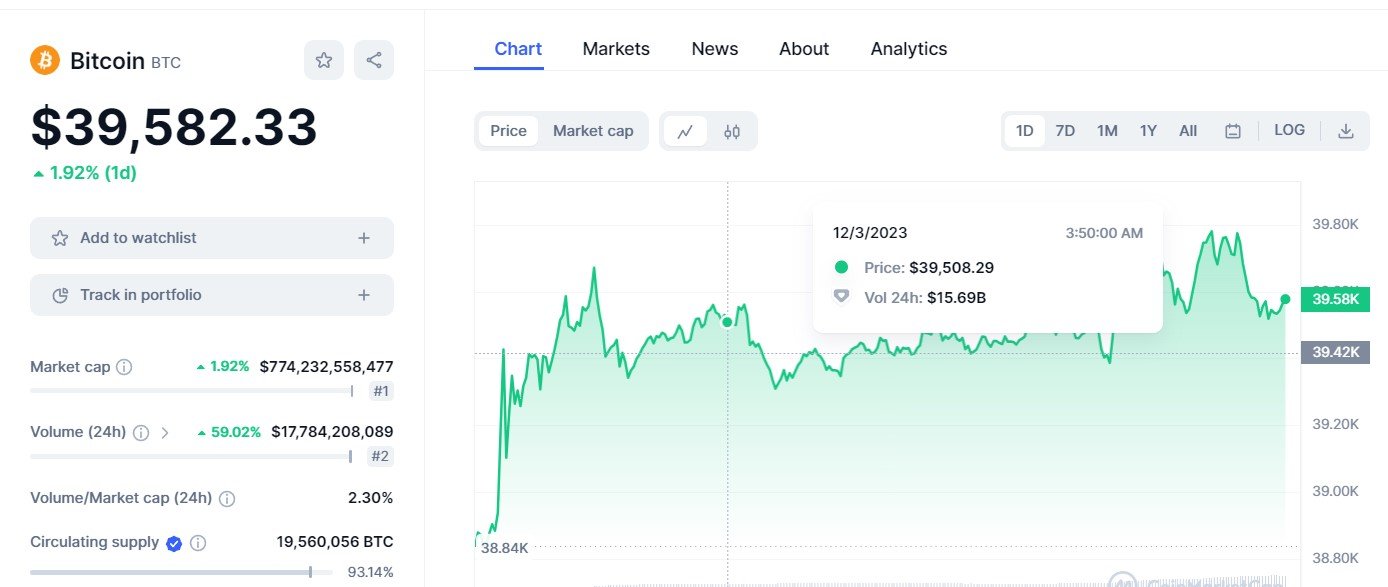Expand the Volume (24h) chevron arrow
The height and width of the screenshot is (587, 1388).
[x=165, y=433]
